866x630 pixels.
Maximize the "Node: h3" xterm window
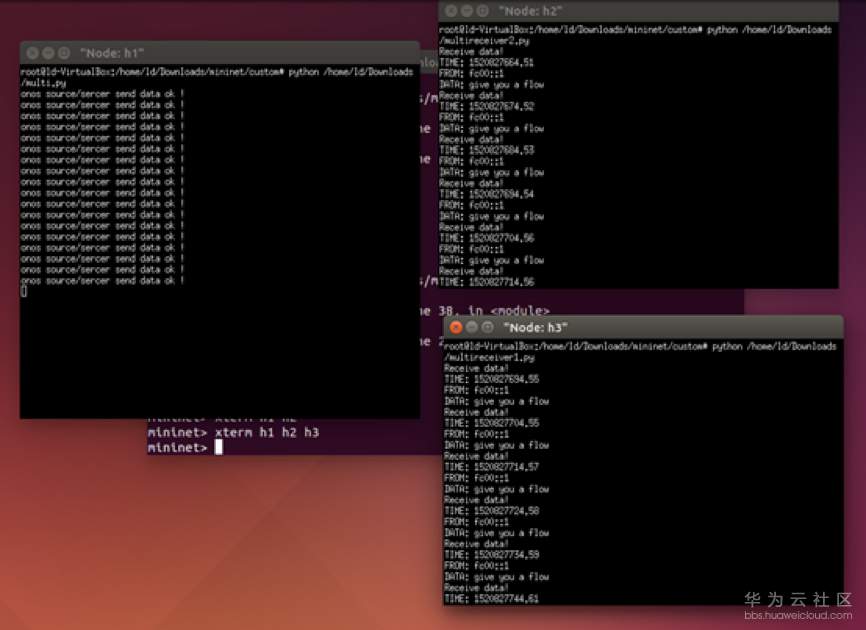(x=487, y=327)
